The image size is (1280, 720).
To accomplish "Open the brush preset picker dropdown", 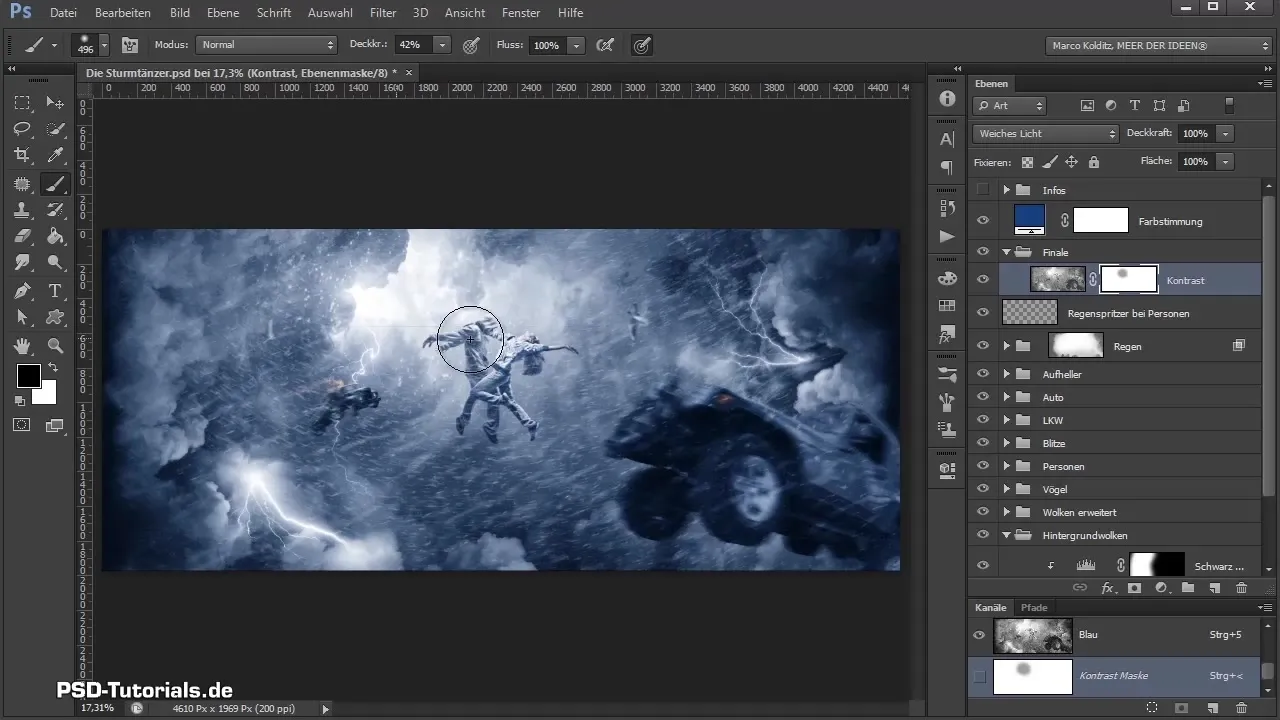I will [104, 45].
